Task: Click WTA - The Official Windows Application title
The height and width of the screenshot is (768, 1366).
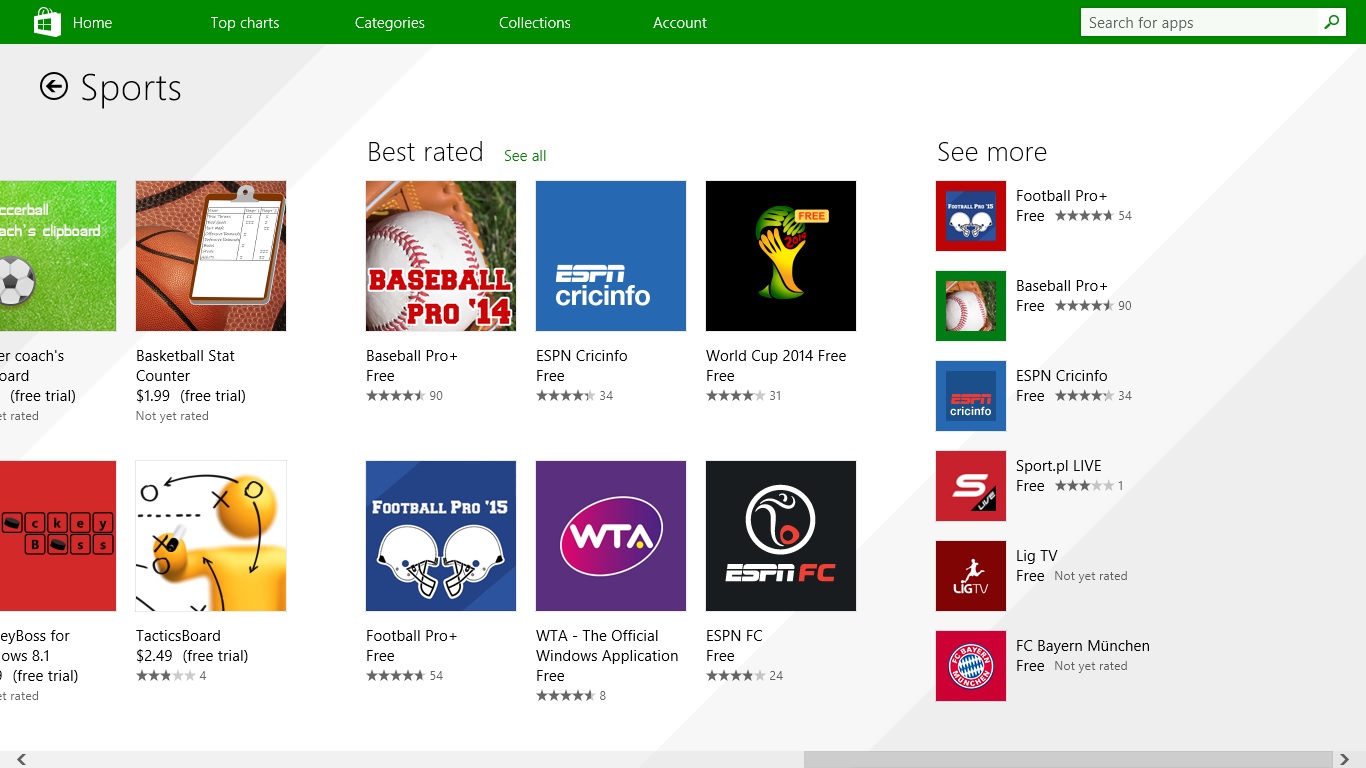Action: coord(607,646)
